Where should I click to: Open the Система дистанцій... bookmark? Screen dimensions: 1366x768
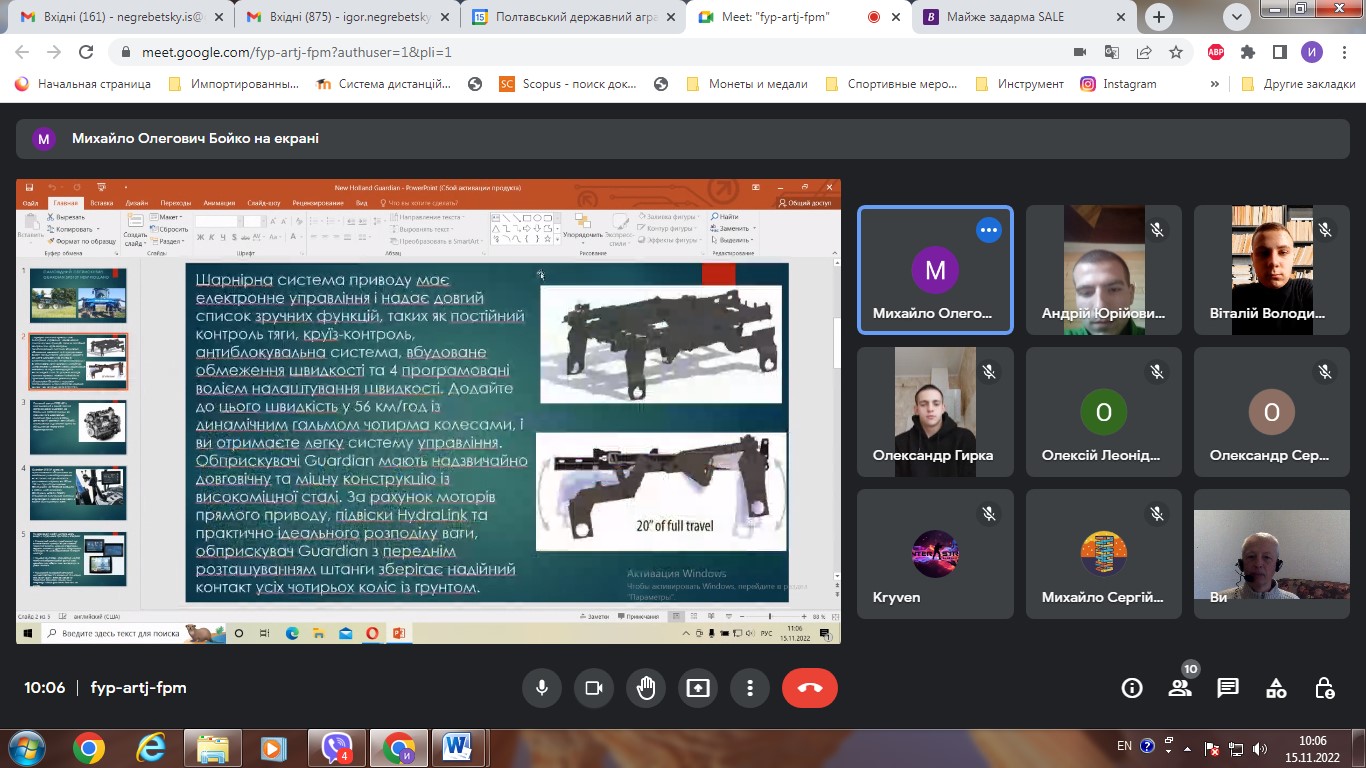383,84
